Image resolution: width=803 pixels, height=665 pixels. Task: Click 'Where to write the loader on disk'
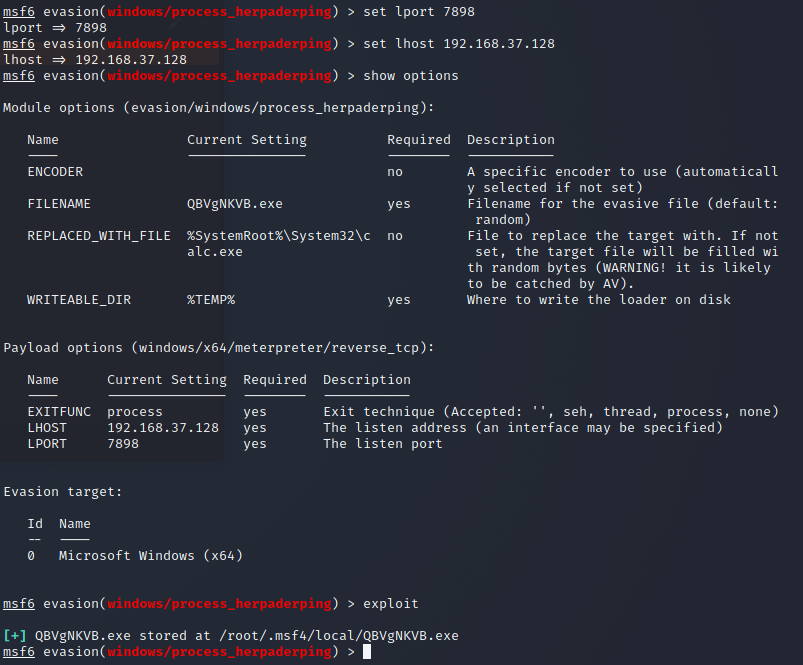[x=599, y=299]
